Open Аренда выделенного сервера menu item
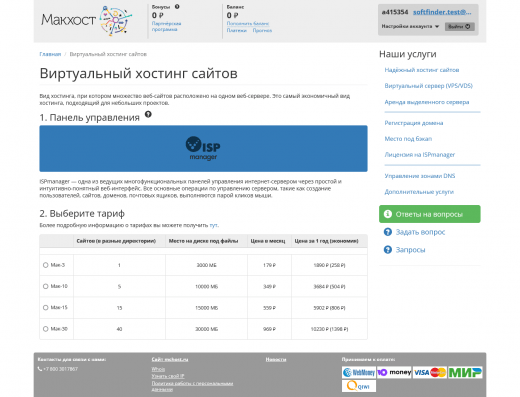520x397 pixels. click(x=427, y=102)
